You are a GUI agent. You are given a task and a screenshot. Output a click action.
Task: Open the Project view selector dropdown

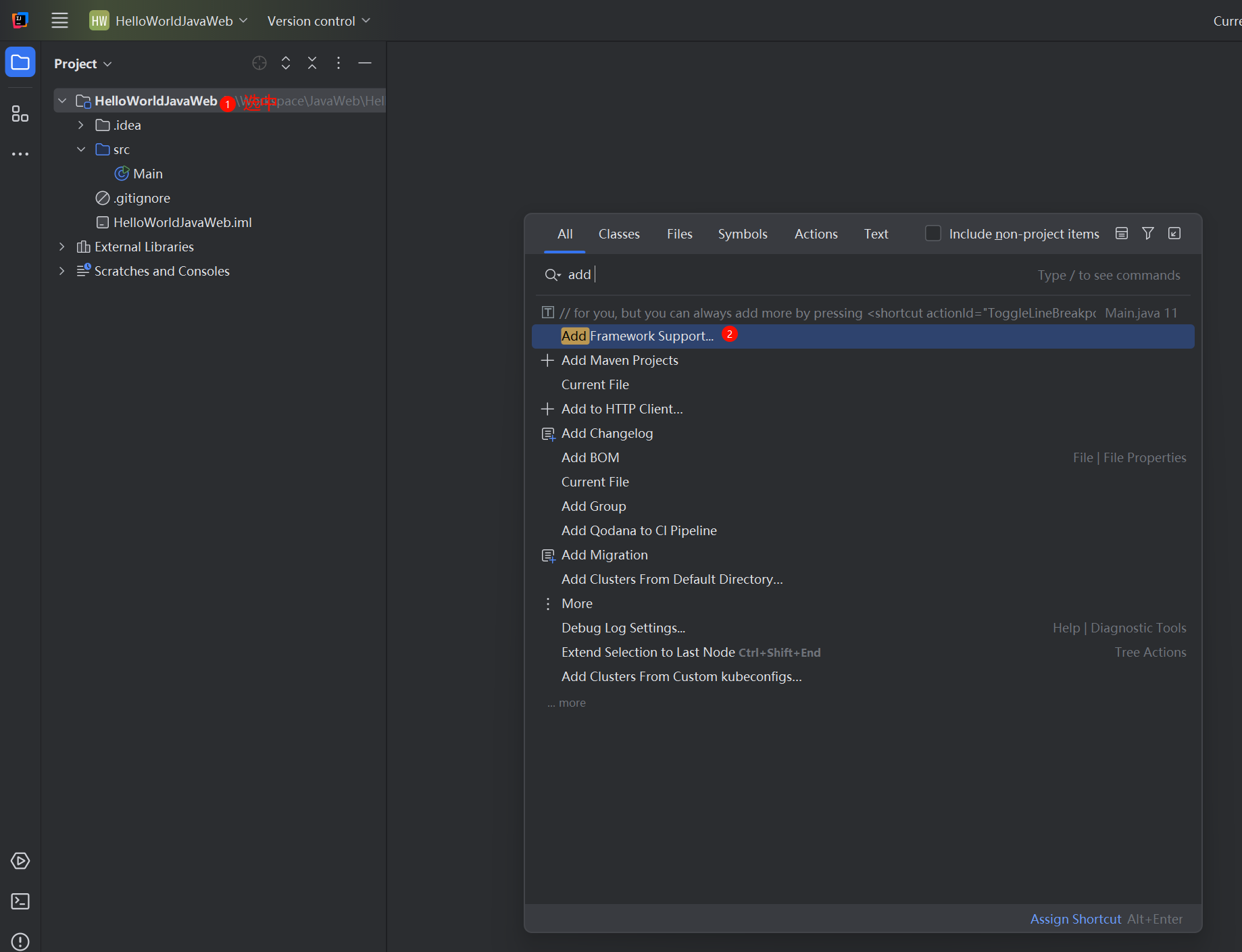tap(83, 64)
